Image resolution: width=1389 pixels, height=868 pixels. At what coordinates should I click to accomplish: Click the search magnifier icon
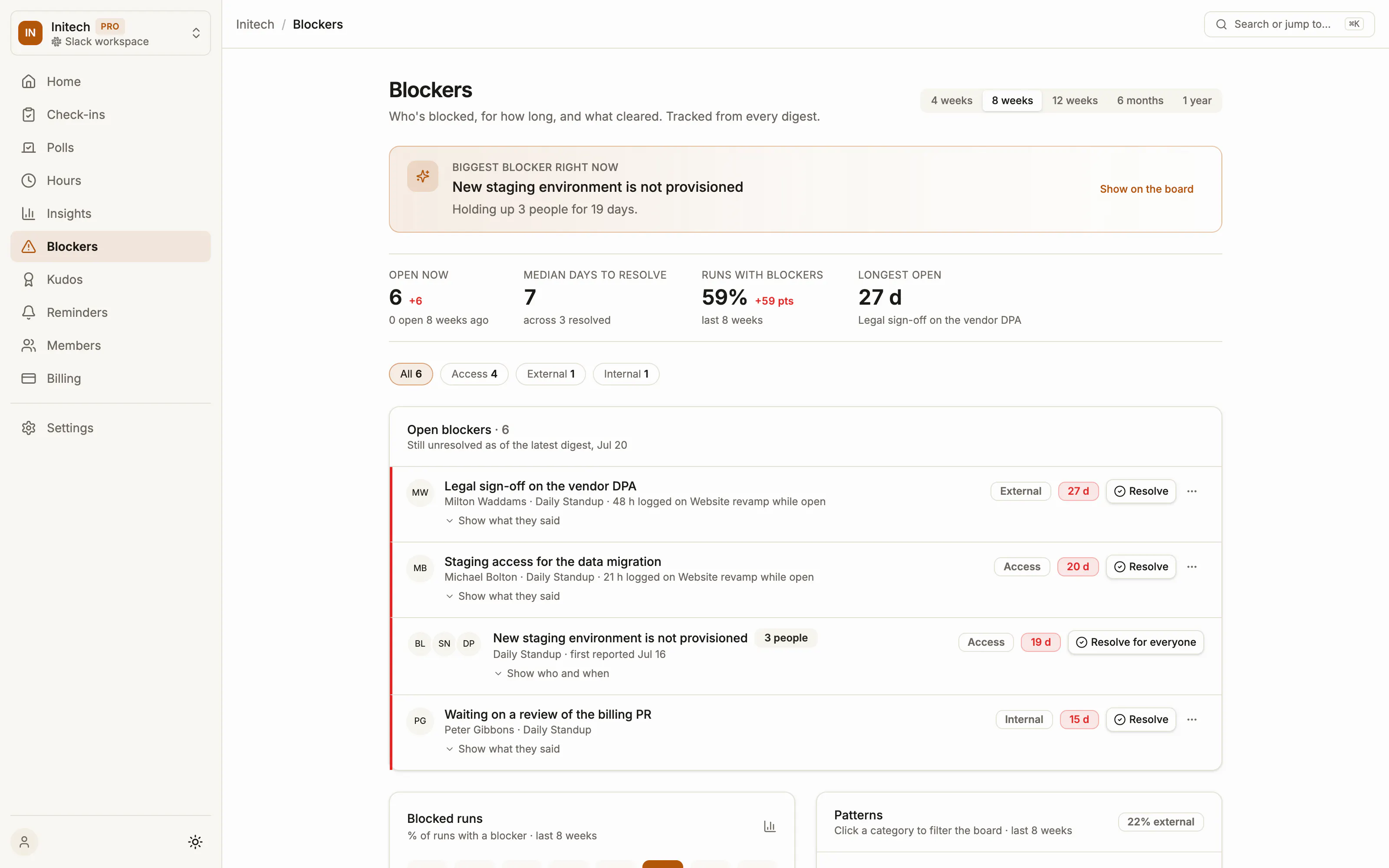pos(1221,24)
